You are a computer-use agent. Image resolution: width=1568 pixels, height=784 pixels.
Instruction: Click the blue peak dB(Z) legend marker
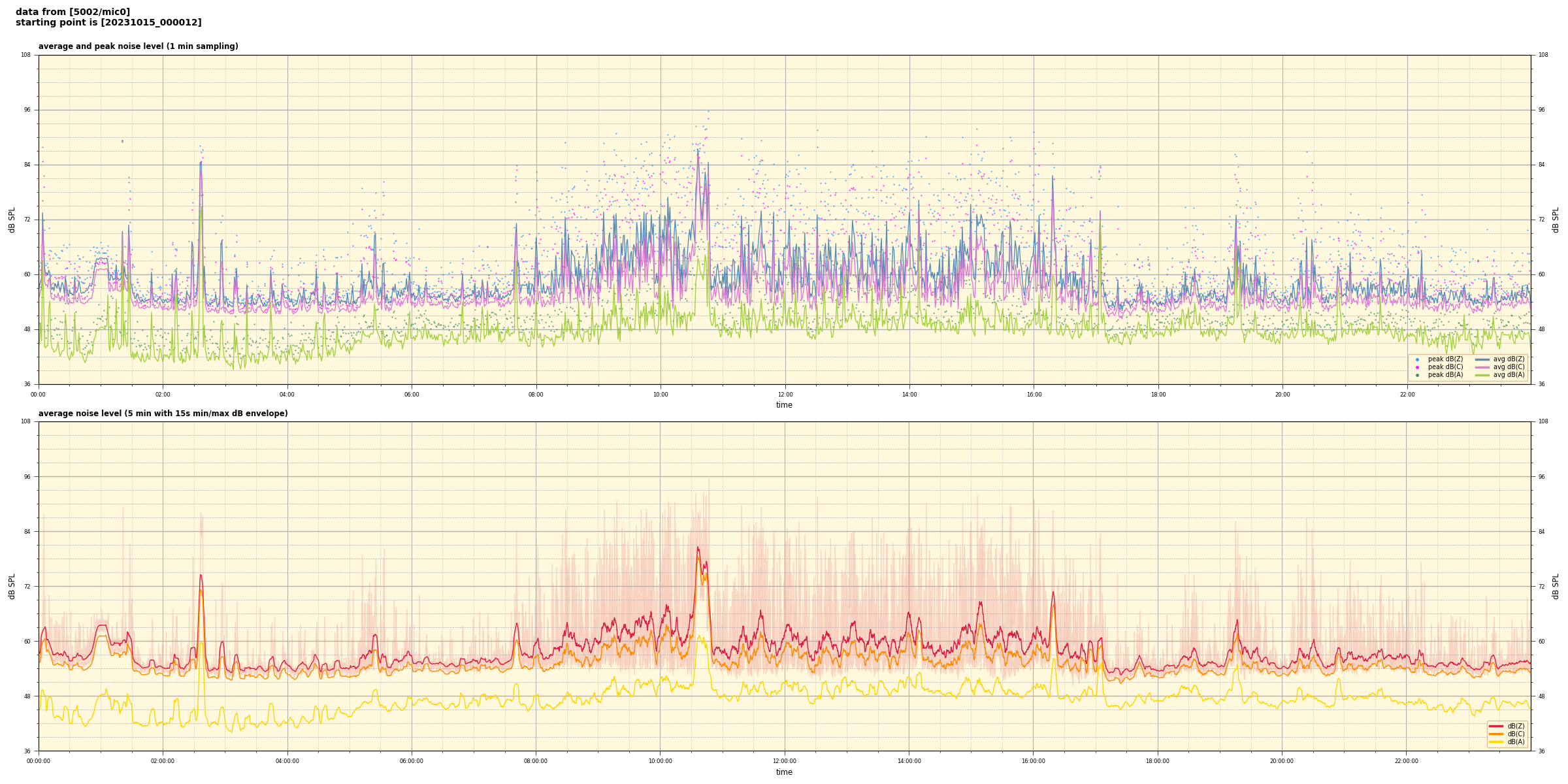[1417, 359]
